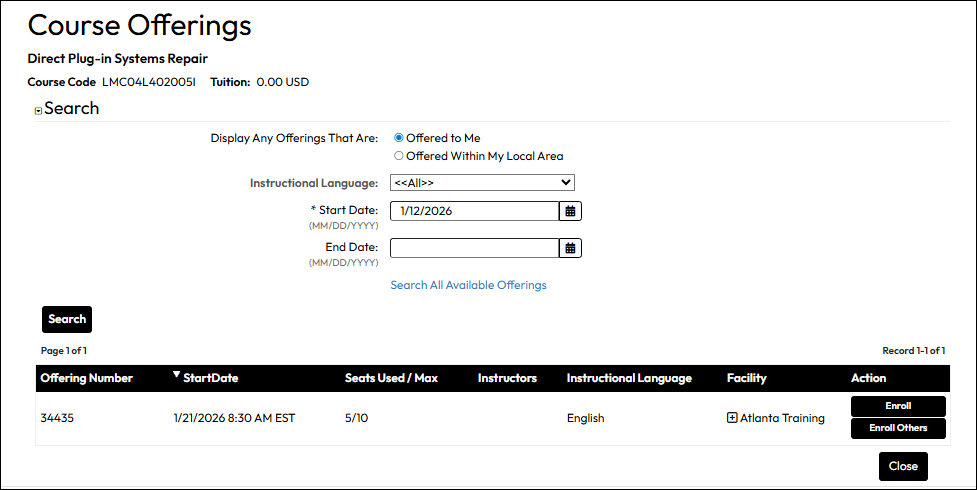Close the Course Offerings dialog

point(903,466)
